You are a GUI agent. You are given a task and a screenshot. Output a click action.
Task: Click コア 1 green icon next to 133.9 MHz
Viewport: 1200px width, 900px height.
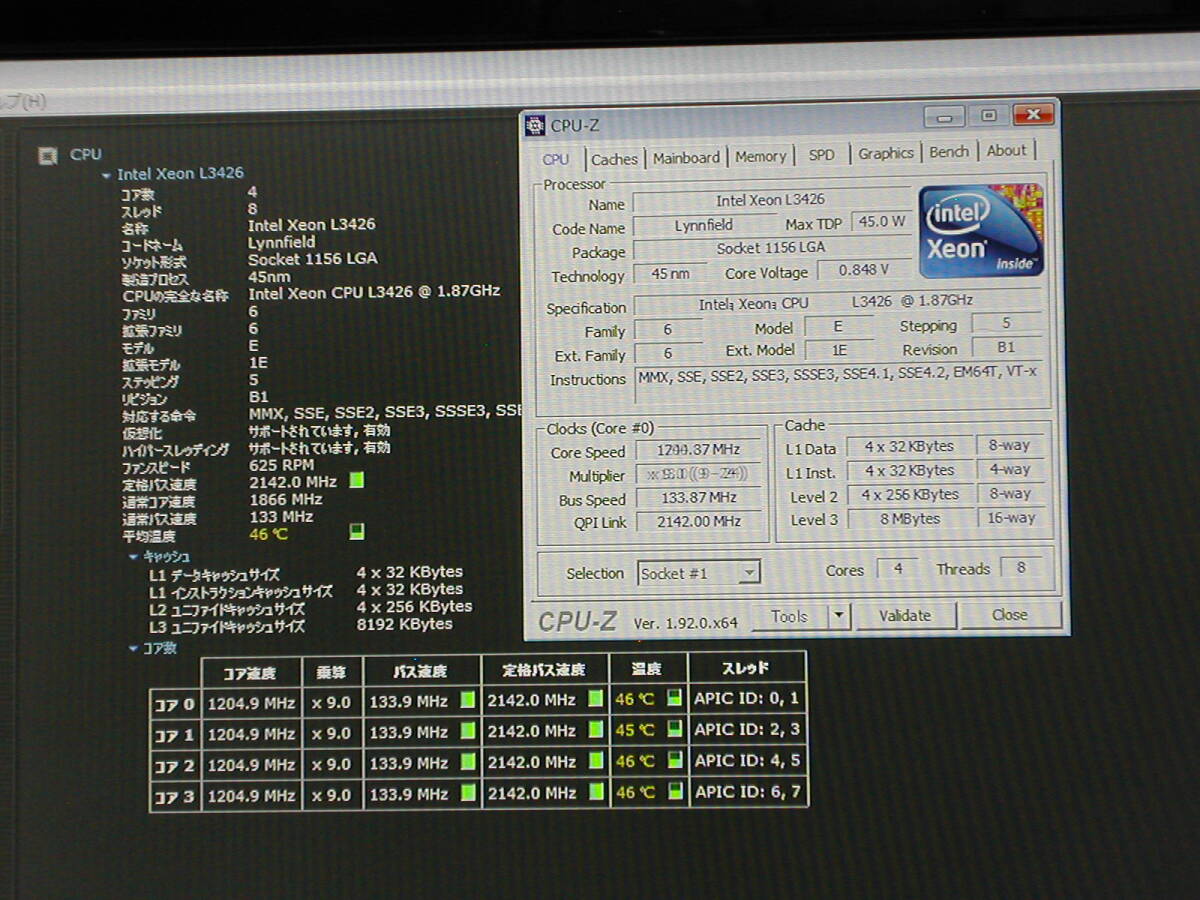(467, 732)
